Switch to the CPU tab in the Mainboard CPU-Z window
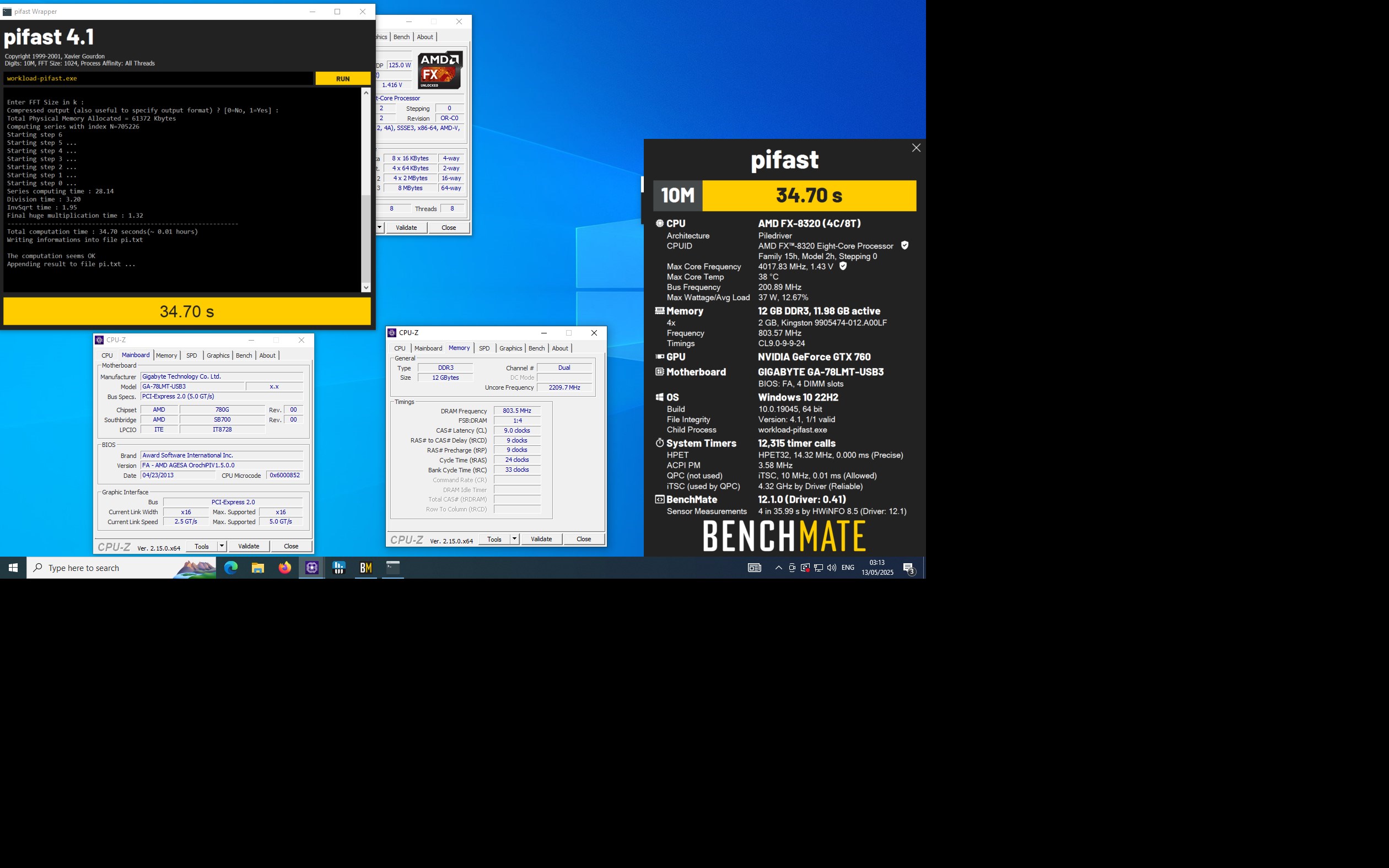Viewport: 1389px width, 868px height. [107, 355]
